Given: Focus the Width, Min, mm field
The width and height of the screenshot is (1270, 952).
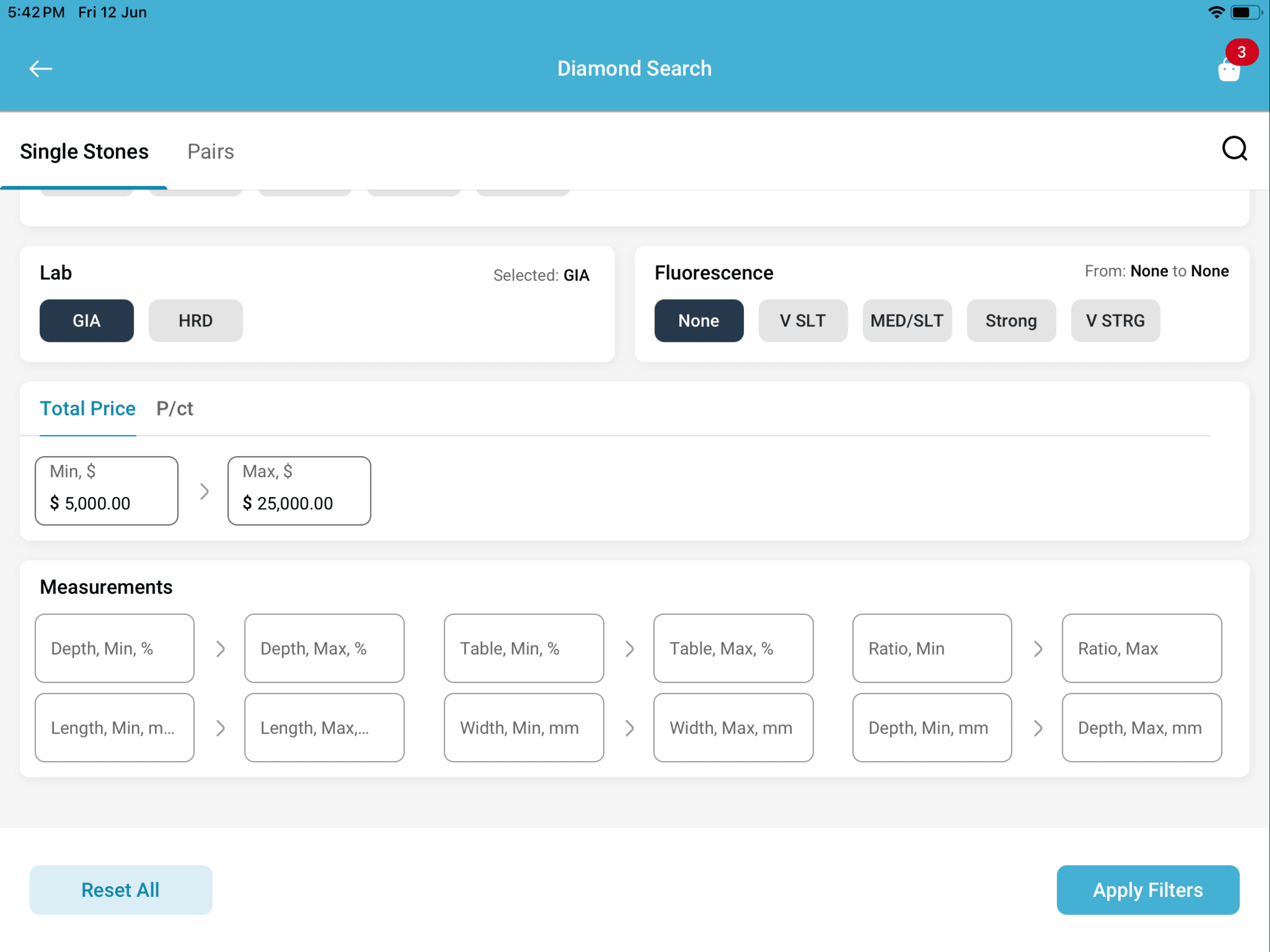Looking at the screenshot, I should (523, 727).
